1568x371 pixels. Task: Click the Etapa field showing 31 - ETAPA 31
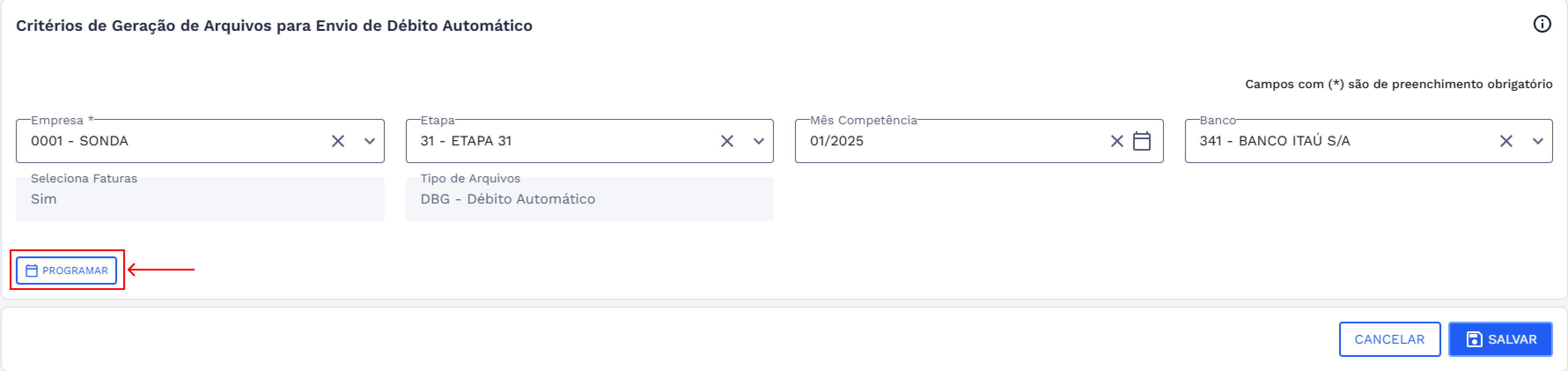[560, 141]
